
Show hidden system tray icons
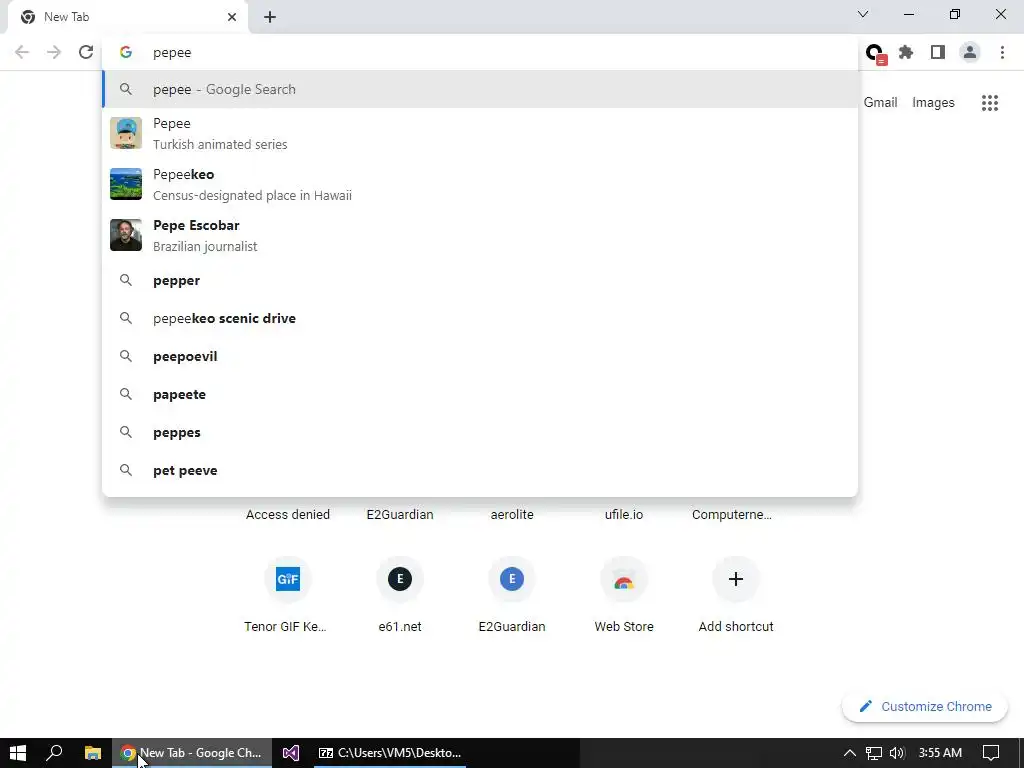pos(850,753)
